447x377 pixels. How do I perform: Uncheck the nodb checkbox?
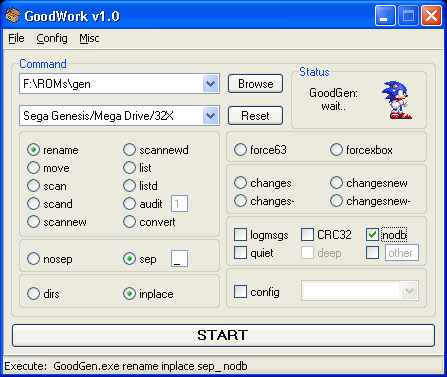coord(372,235)
